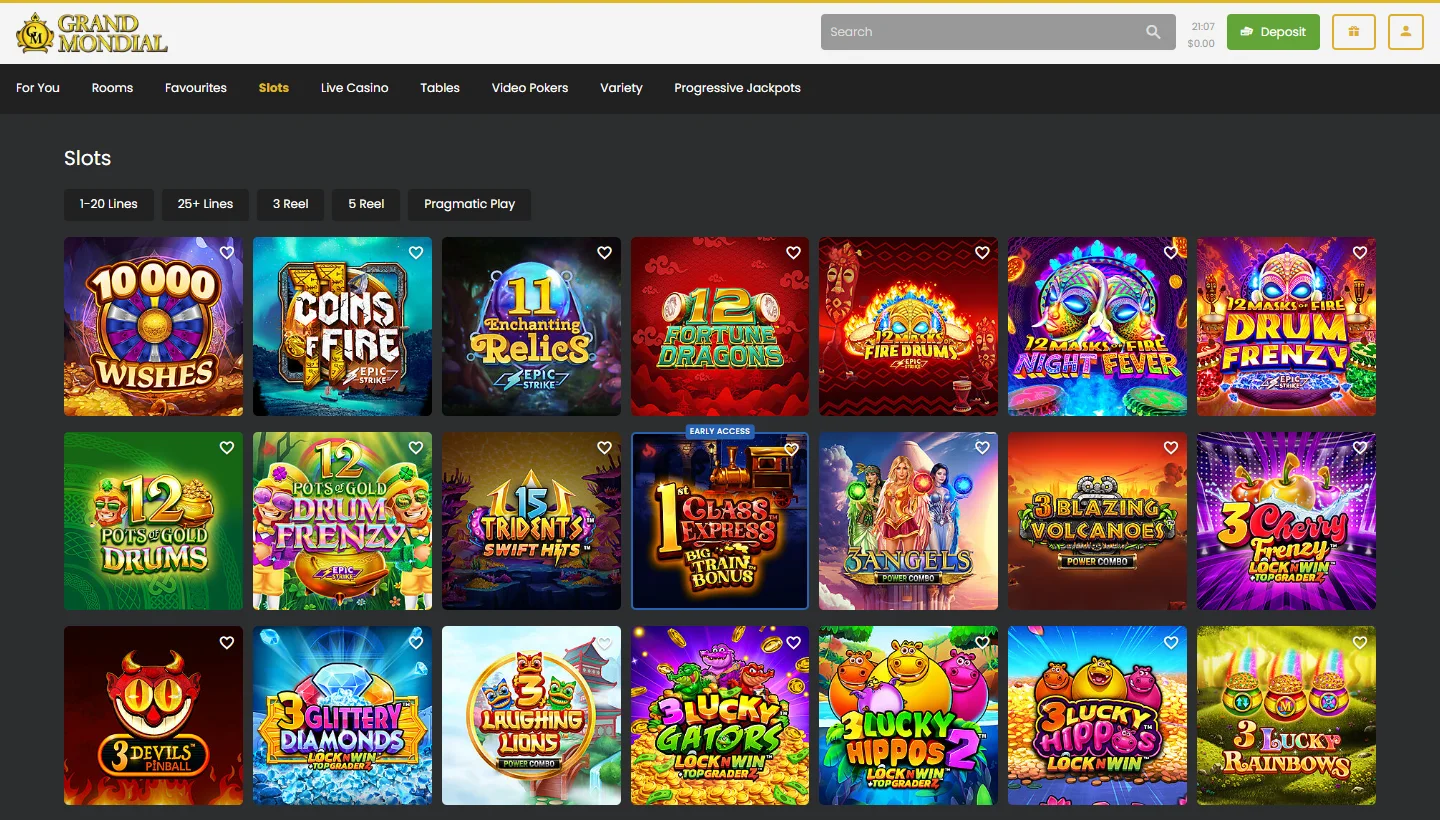Click the search magnifier icon
1440x820 pixels.
1153,32
